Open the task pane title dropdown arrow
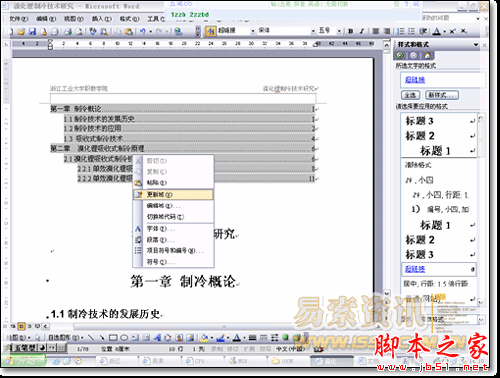 click(x=476, y=45)
